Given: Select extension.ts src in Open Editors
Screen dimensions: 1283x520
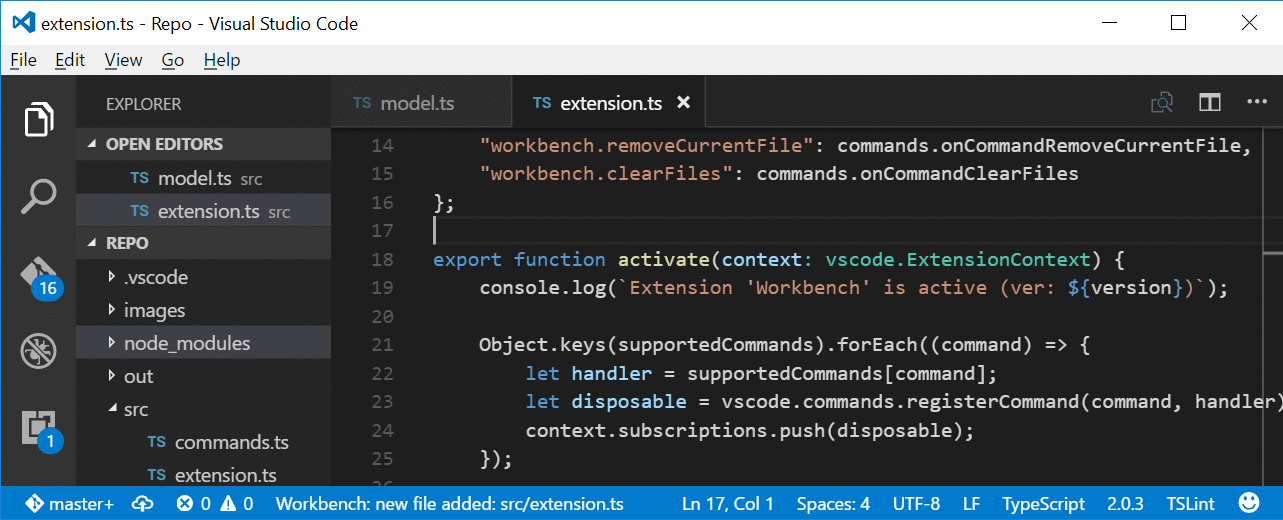Looking at the screenshot, I should click(203, 211).
